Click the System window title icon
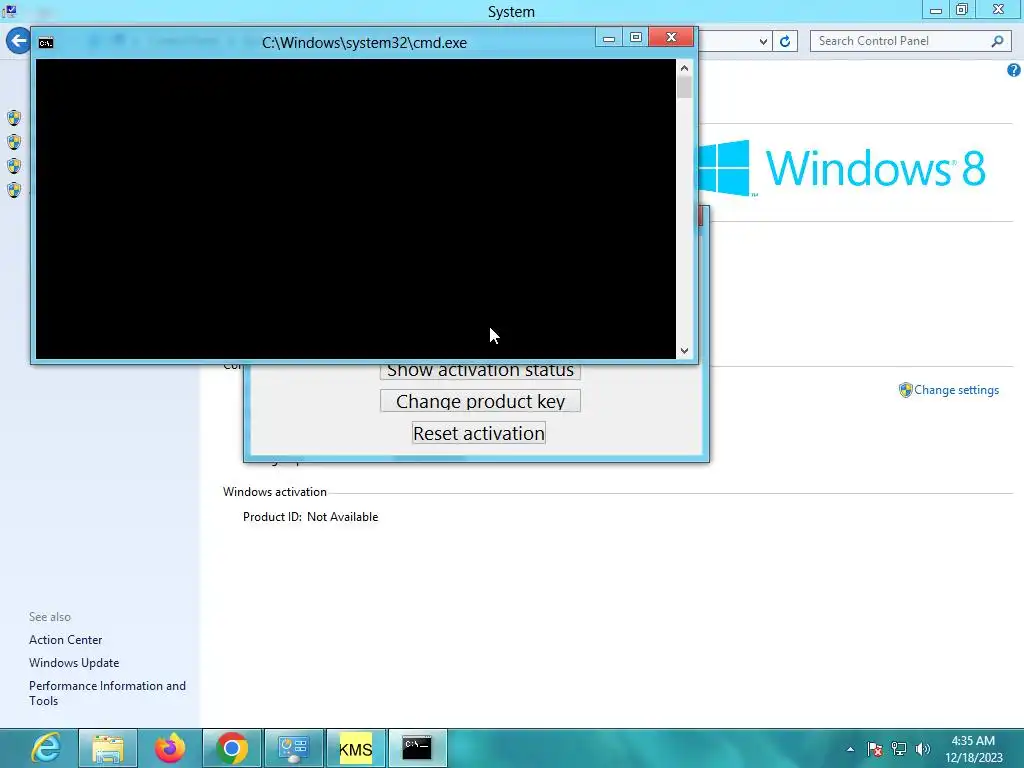This screenshot has width=1024, height=768. pos(9,10)
